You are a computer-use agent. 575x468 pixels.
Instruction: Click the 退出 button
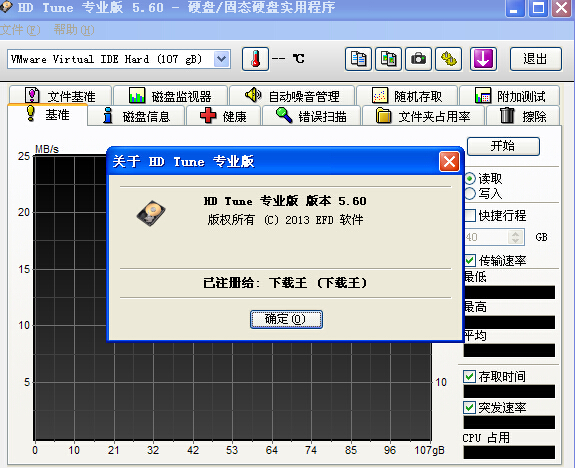point(535,59)
